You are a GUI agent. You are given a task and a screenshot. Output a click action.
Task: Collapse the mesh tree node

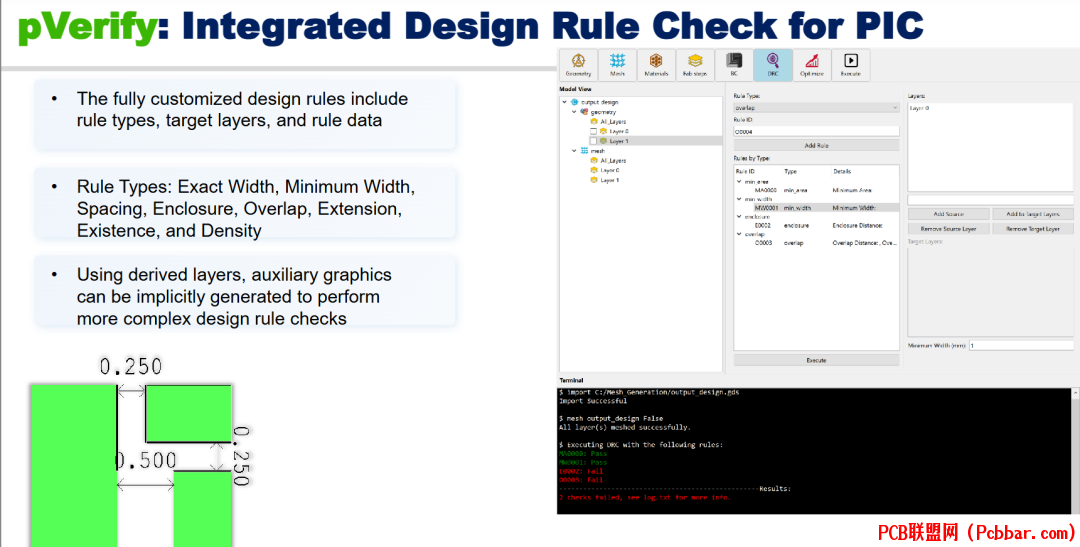[574, 151]
